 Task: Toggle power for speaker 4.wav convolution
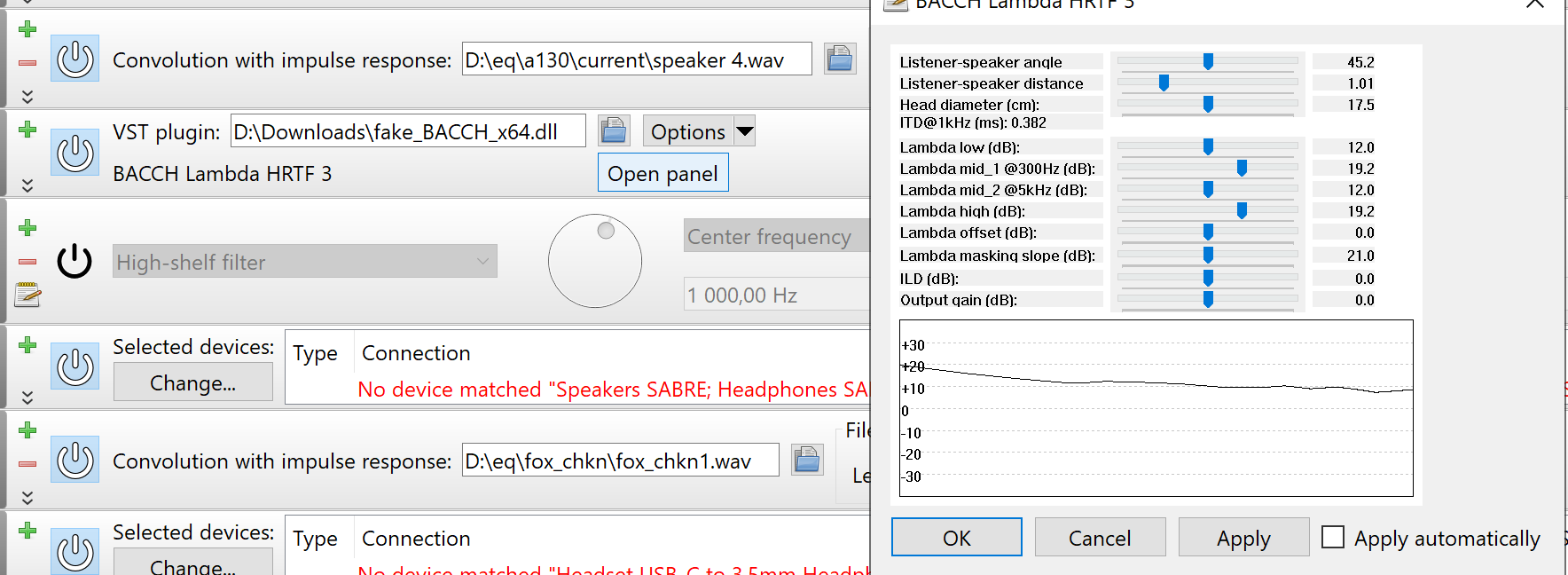[x=74, y=59]
